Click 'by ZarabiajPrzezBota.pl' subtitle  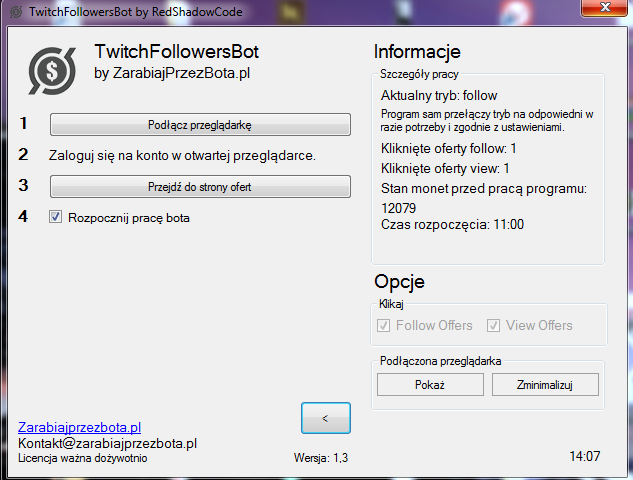[x=172, y=73]
